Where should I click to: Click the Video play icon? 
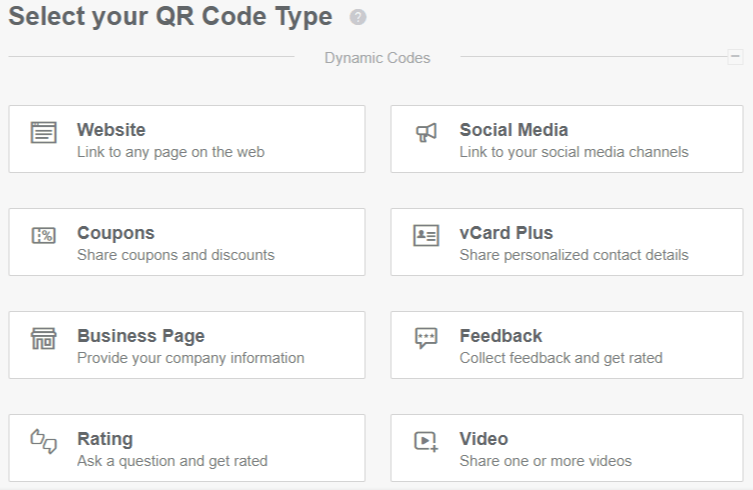(426, 442)
